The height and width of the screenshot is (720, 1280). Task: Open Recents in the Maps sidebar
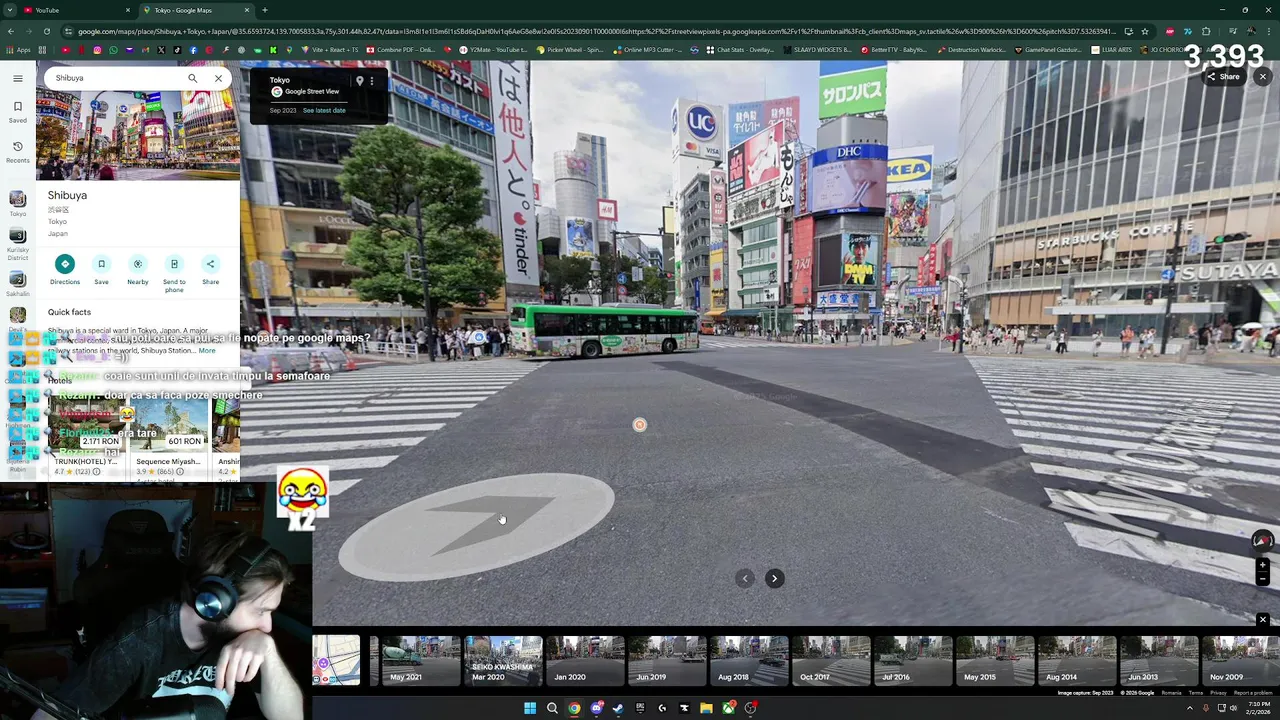click(x=18, y=151)
